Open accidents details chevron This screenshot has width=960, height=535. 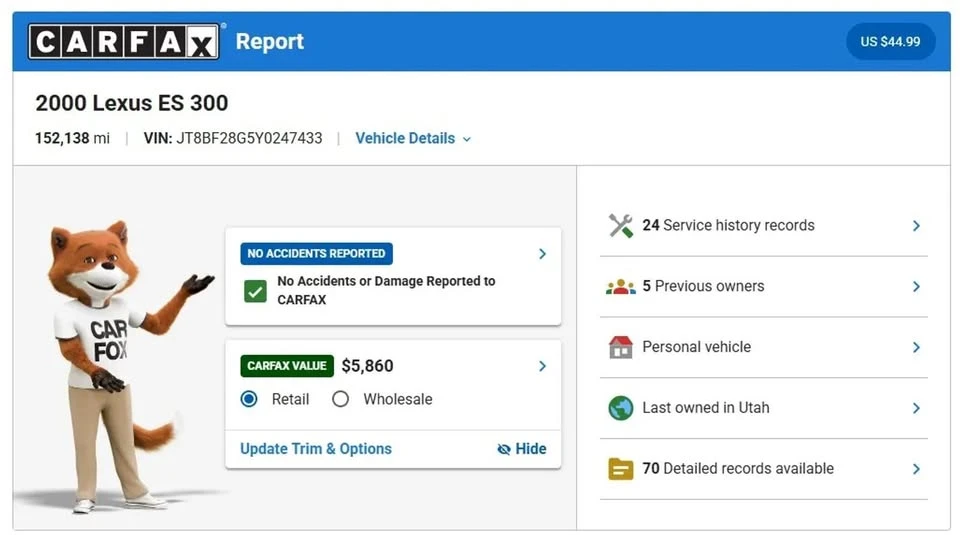(542, 253)
